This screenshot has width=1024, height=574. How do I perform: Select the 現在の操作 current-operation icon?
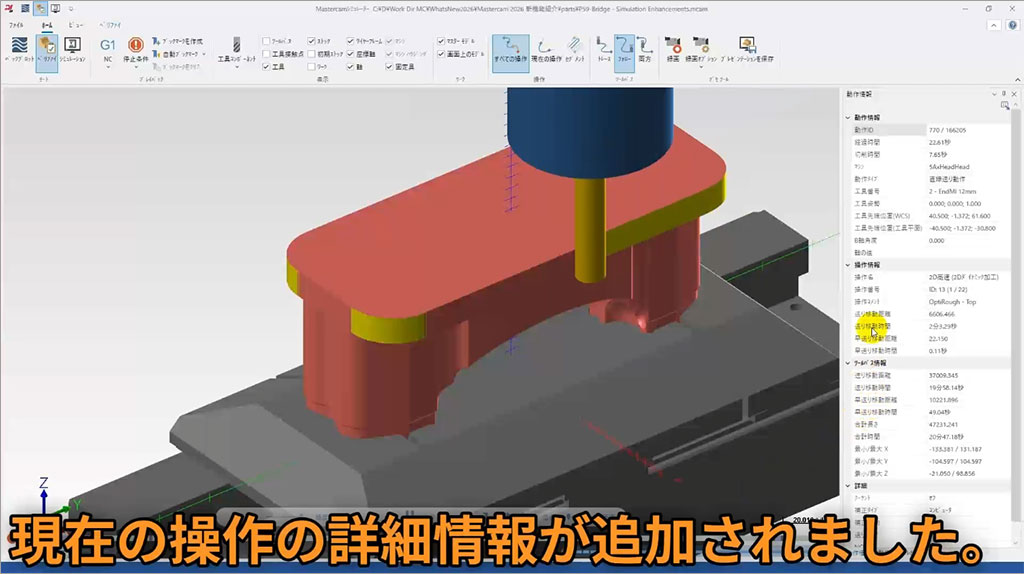pos(545,49)
